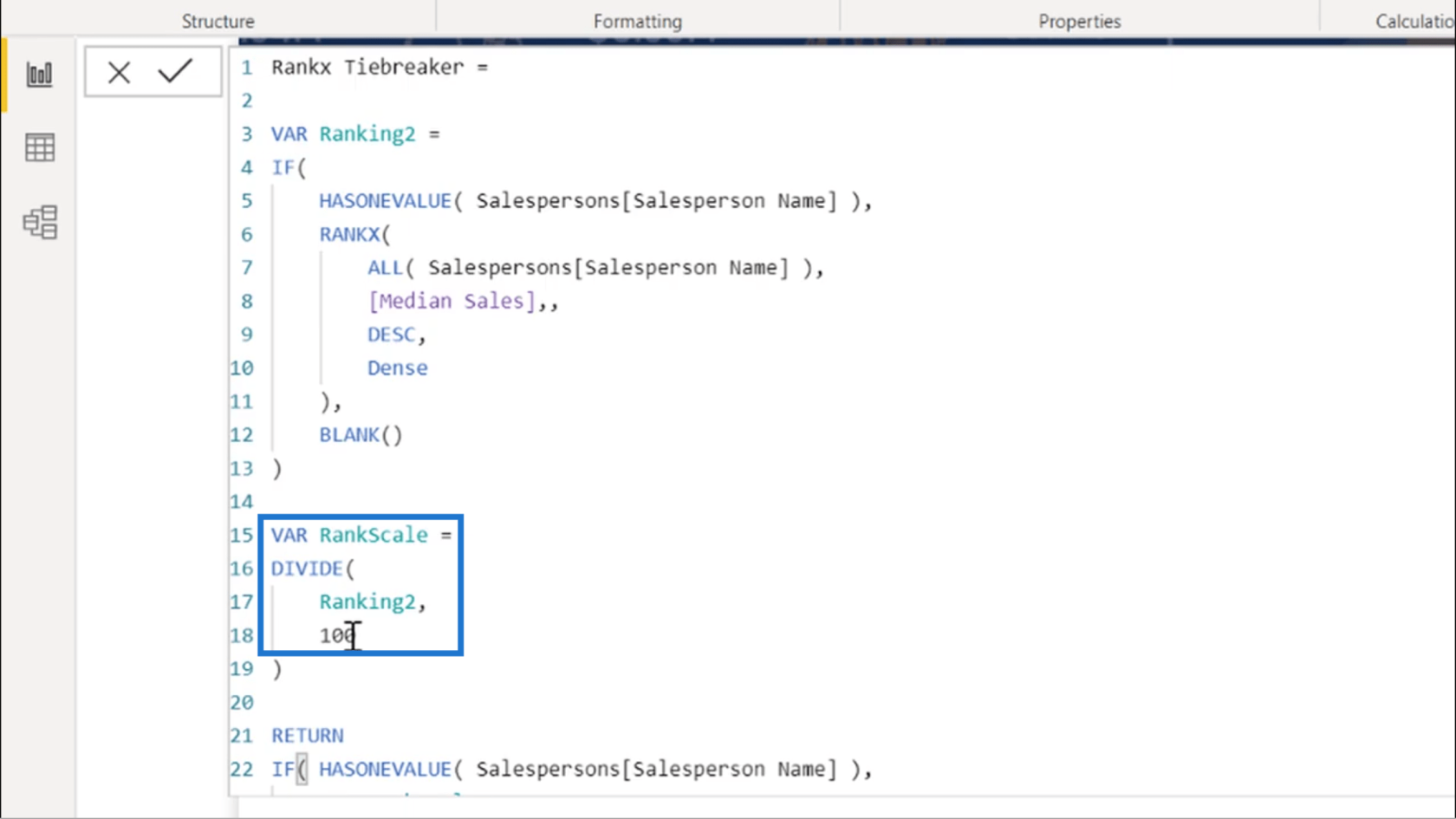Open the Model relationships view

40,223
